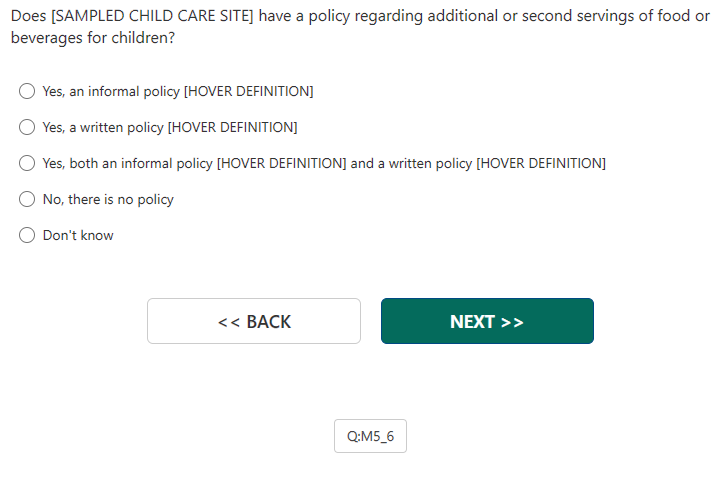Image resolution: width=720 pixels, height=492 pixels.
Task: Click the NEXT >> button
Action: tap(487, 321)
